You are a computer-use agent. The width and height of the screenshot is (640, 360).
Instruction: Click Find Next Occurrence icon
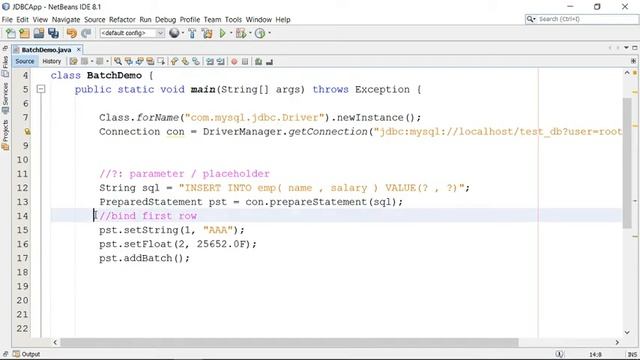coord(140,62)
